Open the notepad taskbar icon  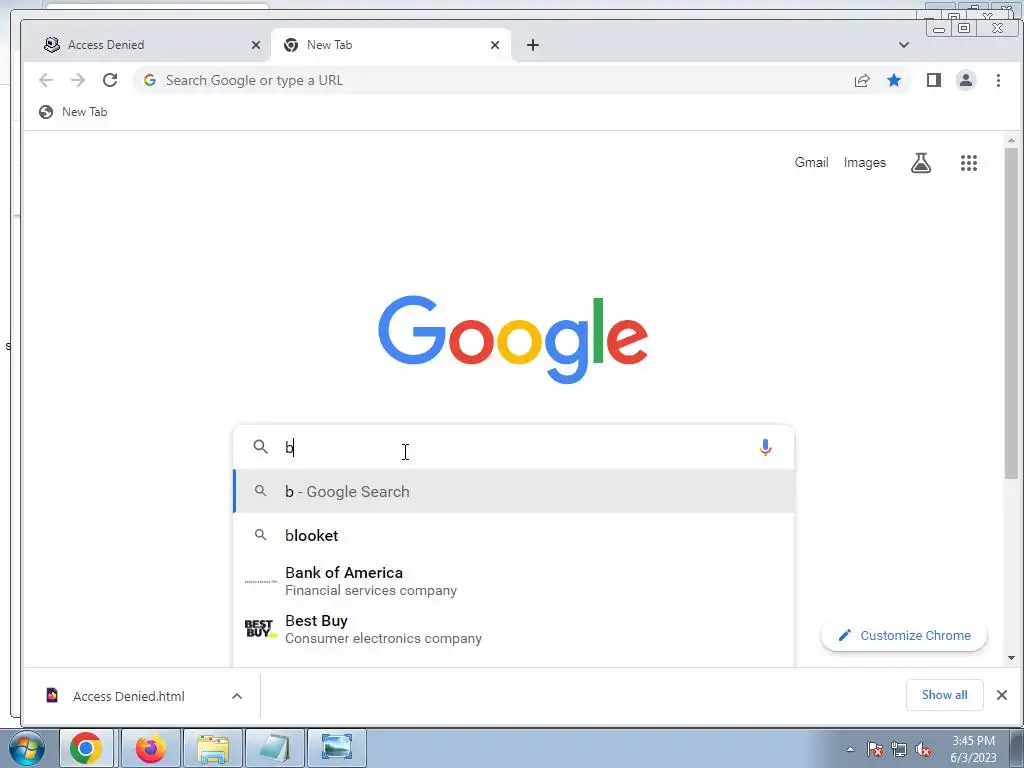pyautogui.click(x=275, y=748)
